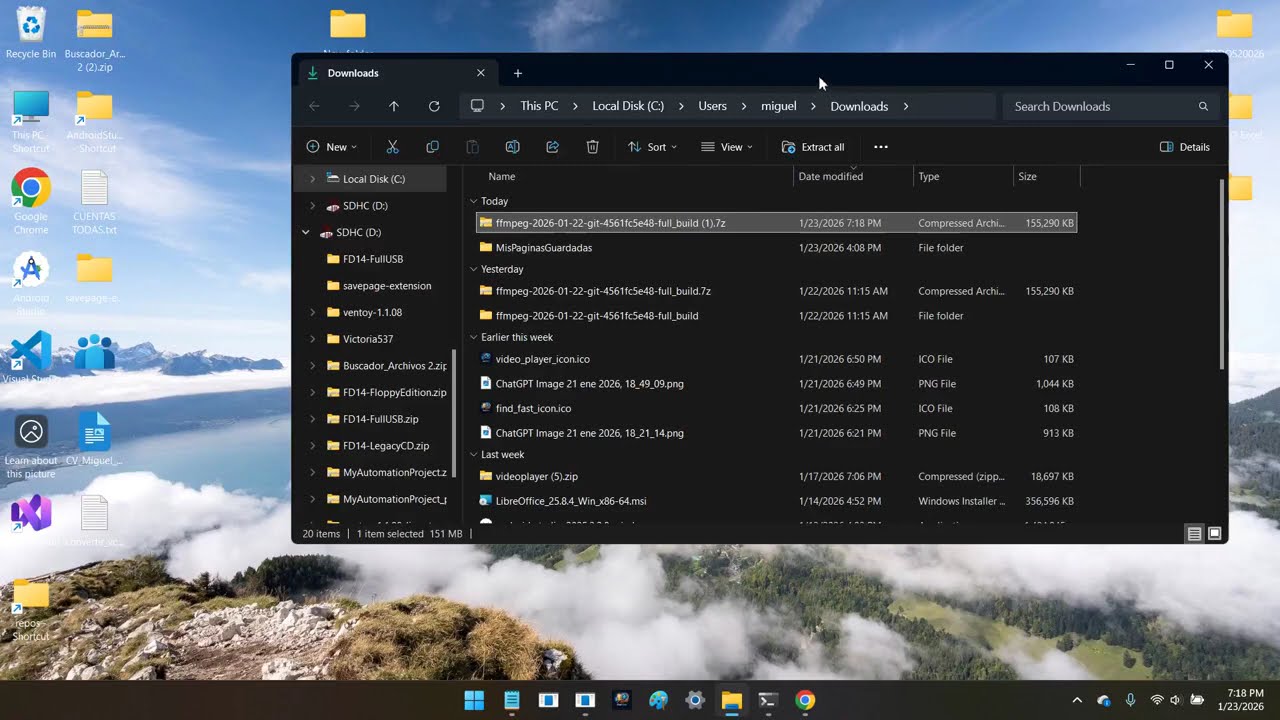Open terminal app in taskbar
The height and width of the screenshot is (720, 1280).
point(768,700)
